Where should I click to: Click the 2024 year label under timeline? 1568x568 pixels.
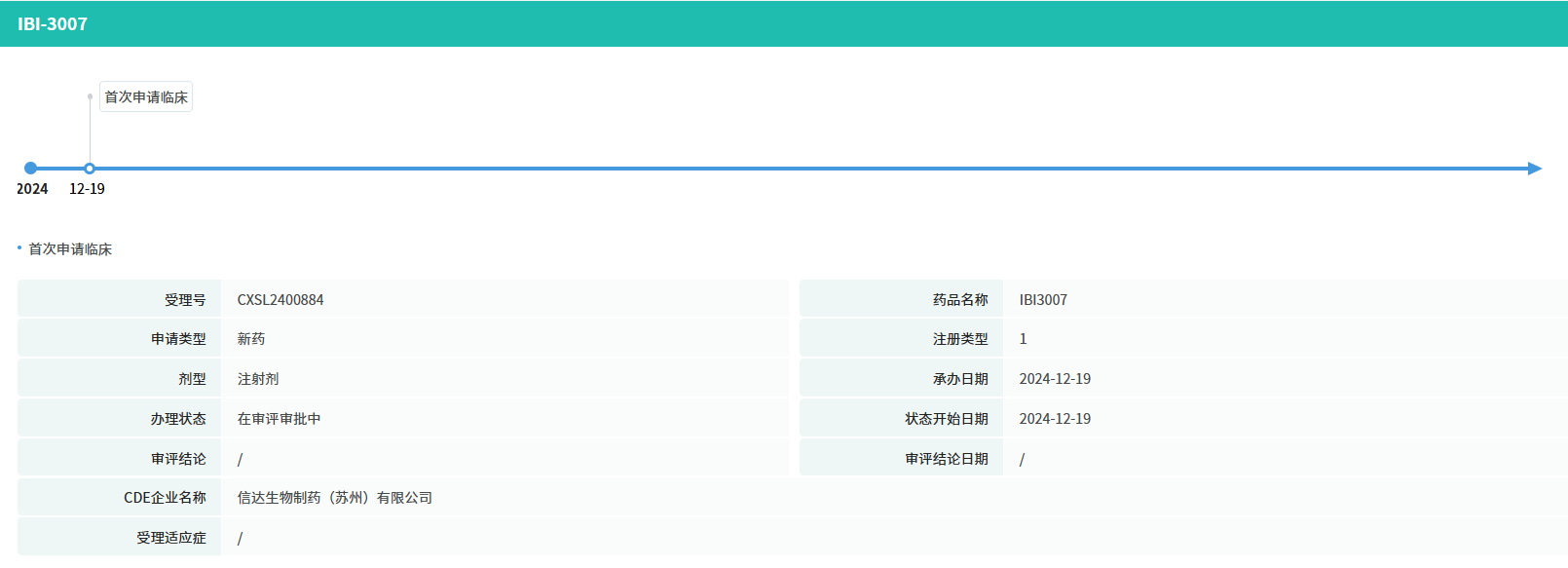pos(32,189)
